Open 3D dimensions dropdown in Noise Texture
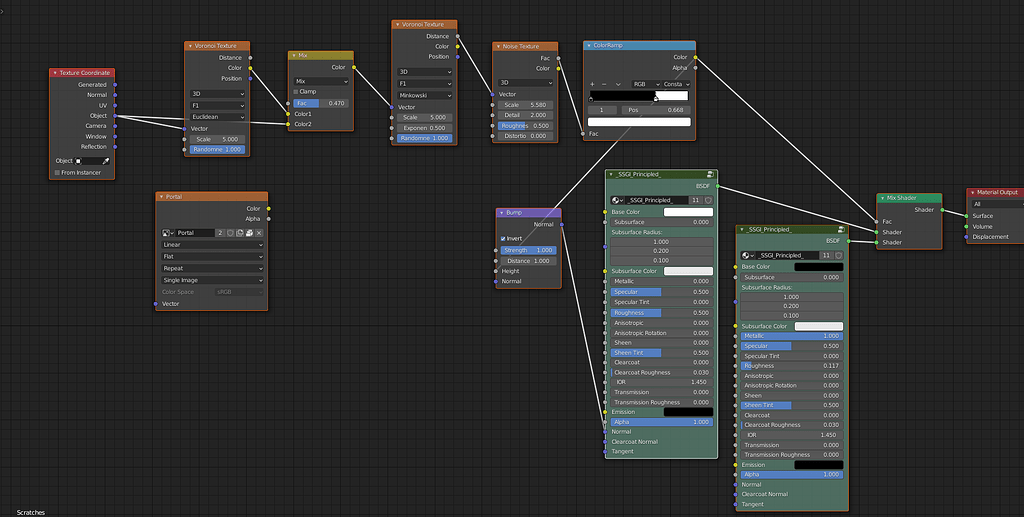This screenshot has height=517, width=1024. 525,83
